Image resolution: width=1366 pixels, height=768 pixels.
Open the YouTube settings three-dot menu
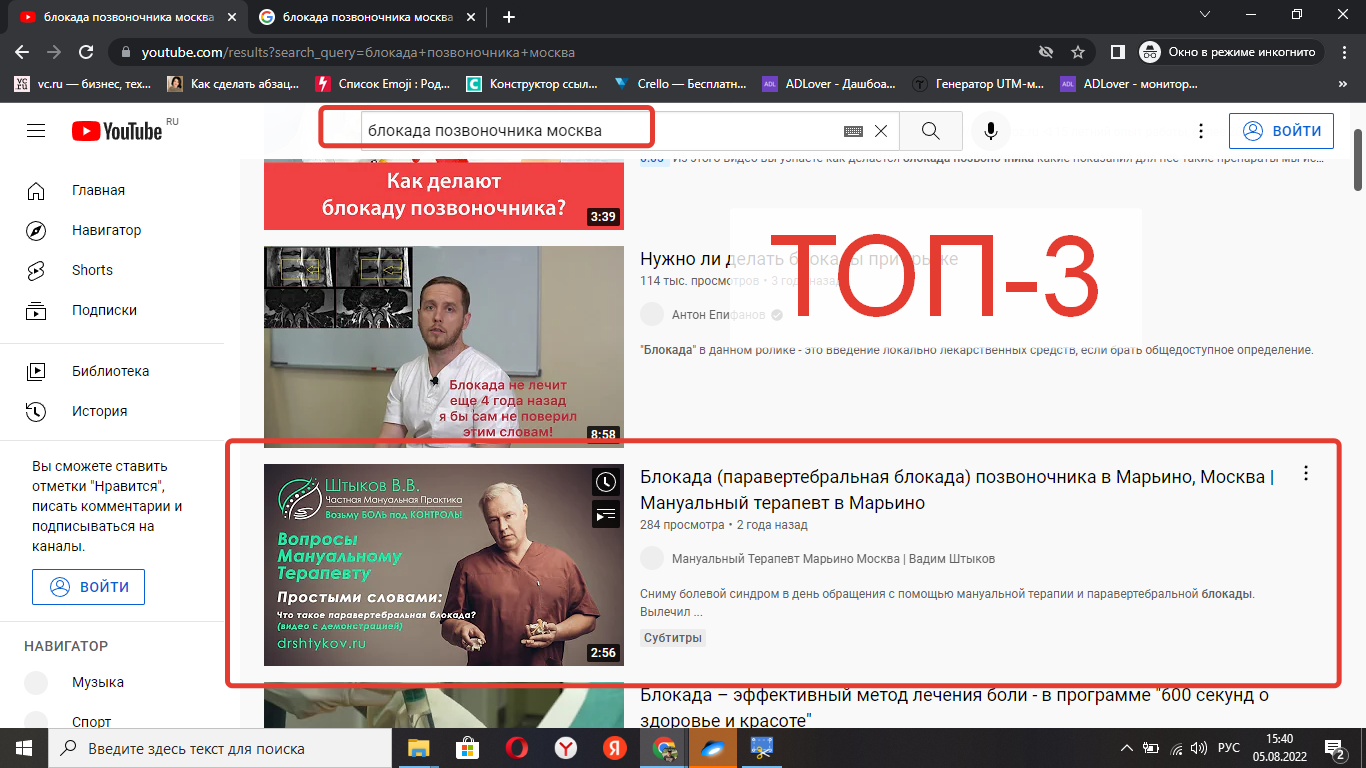tap(1201, 131)
